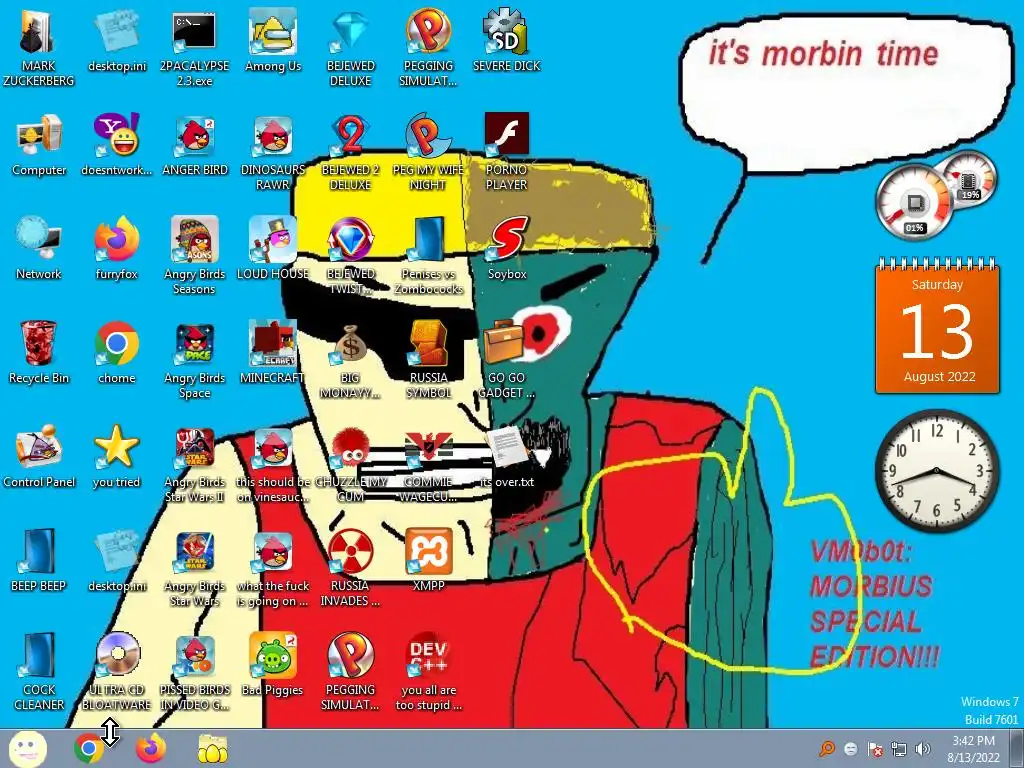Viewport: 1024px width, 768px height.
Task: Open the 'its over.txt' text file
Action: [507, 447]
